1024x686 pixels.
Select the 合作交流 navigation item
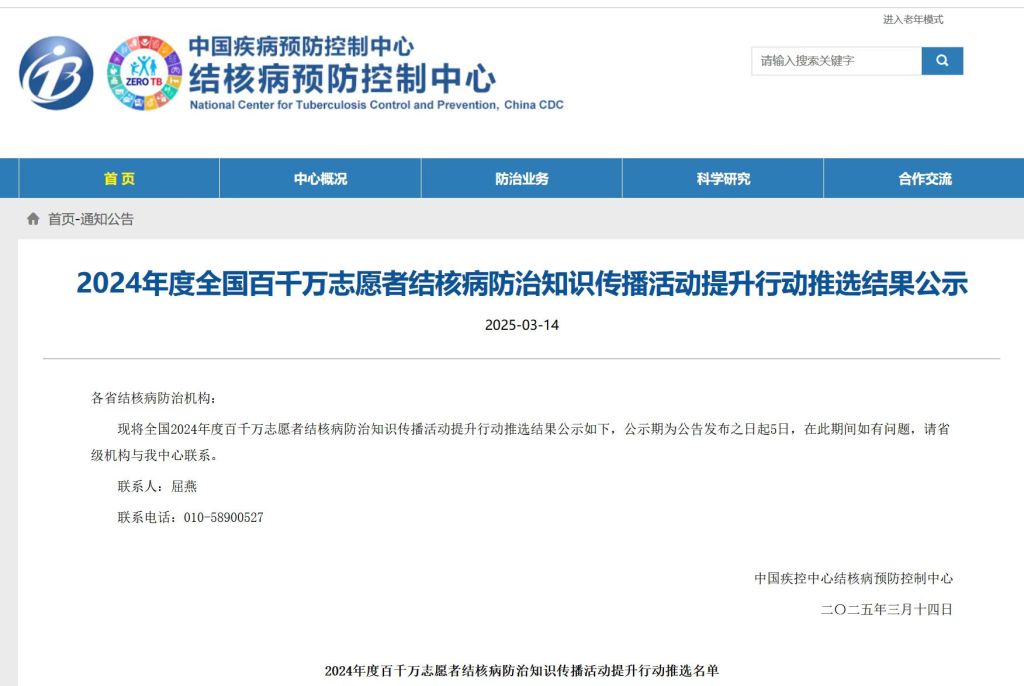924,178
